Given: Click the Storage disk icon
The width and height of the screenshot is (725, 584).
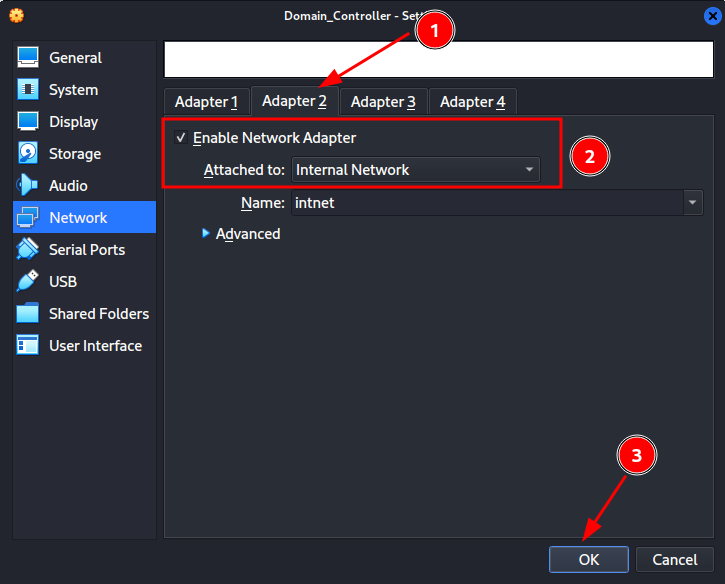Looking at the screenshot, I should click(28, 153).
